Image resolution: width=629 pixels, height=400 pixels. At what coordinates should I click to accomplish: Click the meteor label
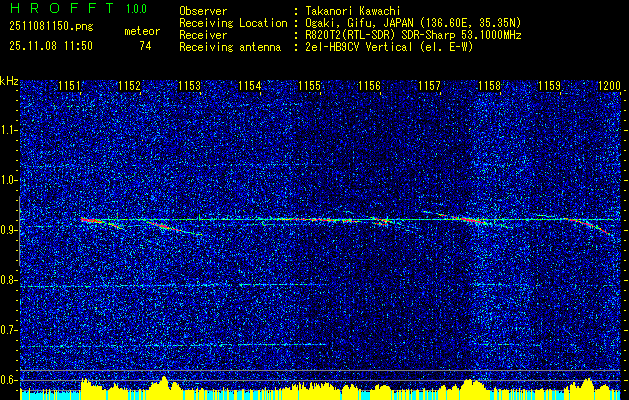pyautogui.click(x=142, y=31)
